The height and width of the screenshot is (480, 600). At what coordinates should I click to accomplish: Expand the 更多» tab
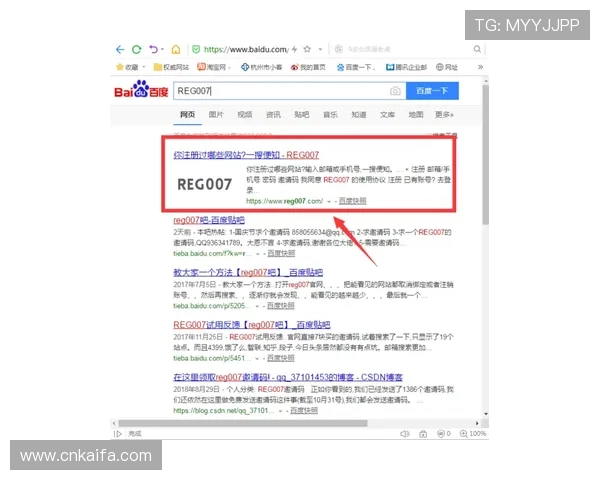tap(444, 114)
